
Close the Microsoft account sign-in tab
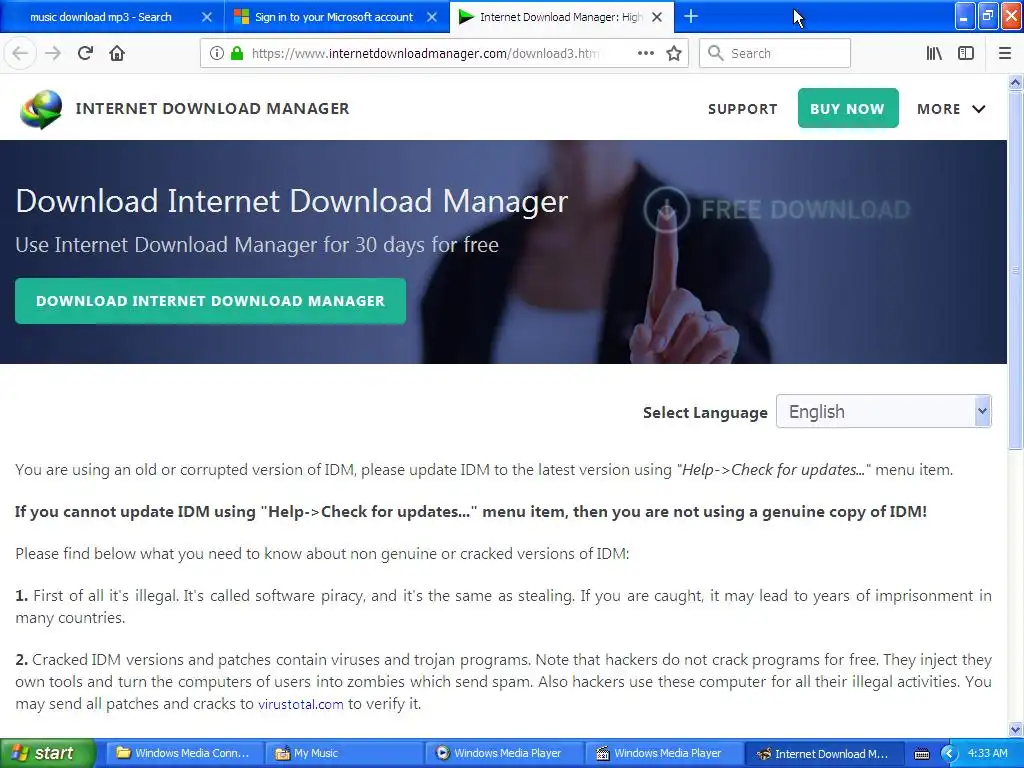click(432, 17)
